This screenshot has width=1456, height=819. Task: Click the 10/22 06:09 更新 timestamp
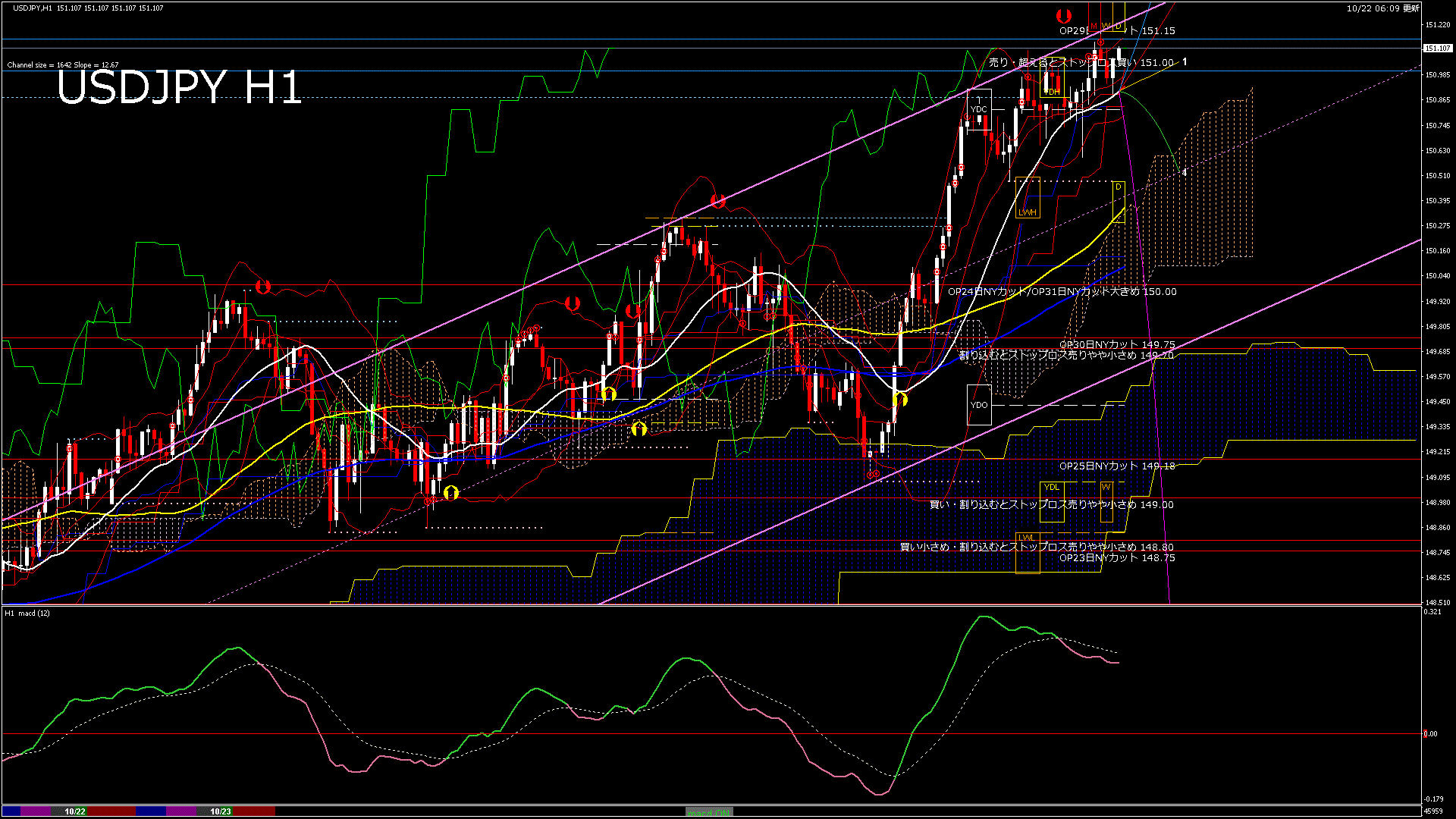1382,8
